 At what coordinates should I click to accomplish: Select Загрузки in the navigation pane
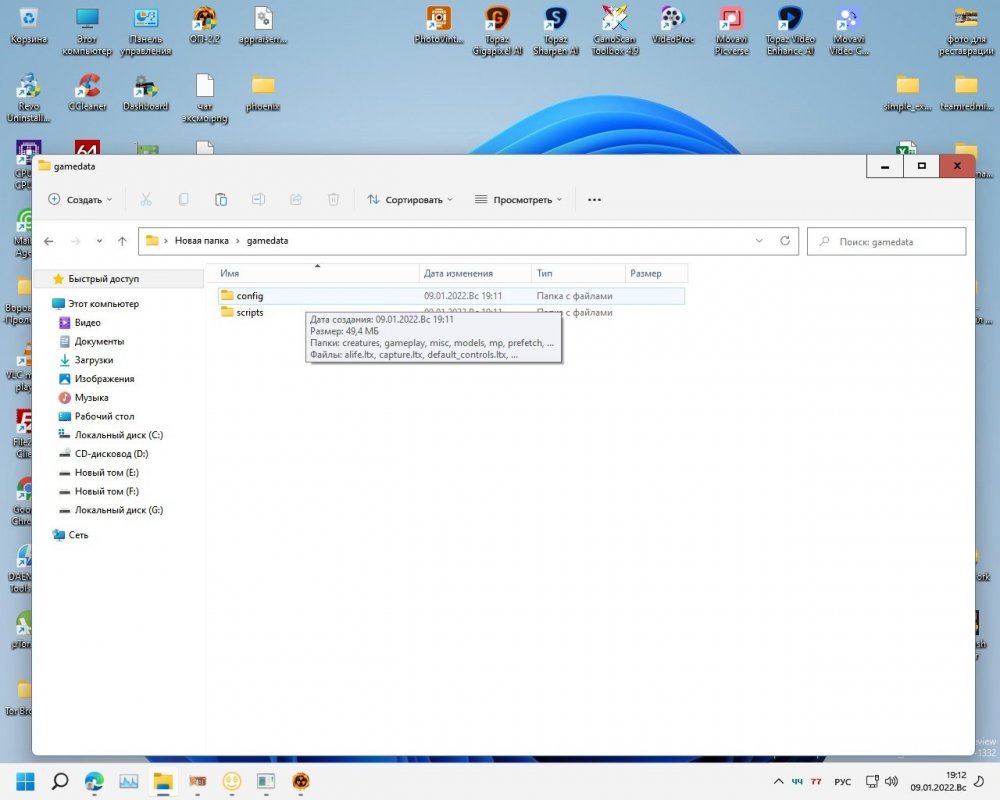click(93, 360)
